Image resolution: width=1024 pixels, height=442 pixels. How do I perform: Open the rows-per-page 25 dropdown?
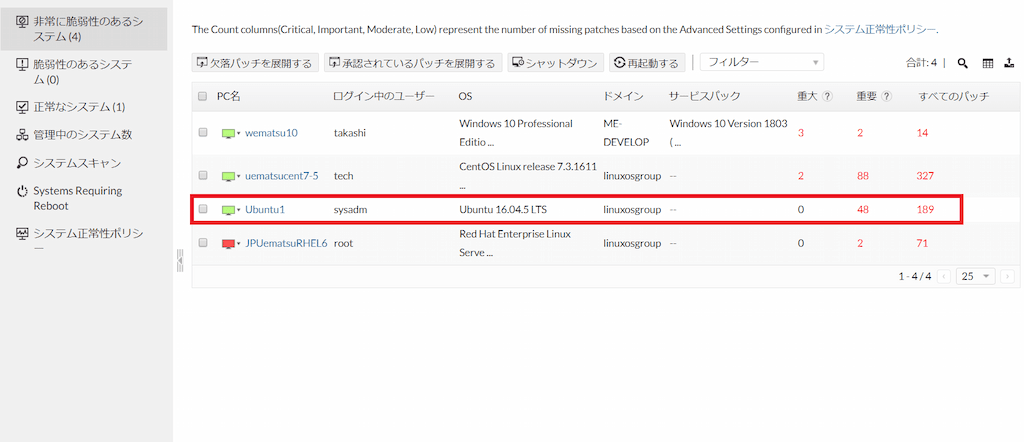(x=976, y=276)
